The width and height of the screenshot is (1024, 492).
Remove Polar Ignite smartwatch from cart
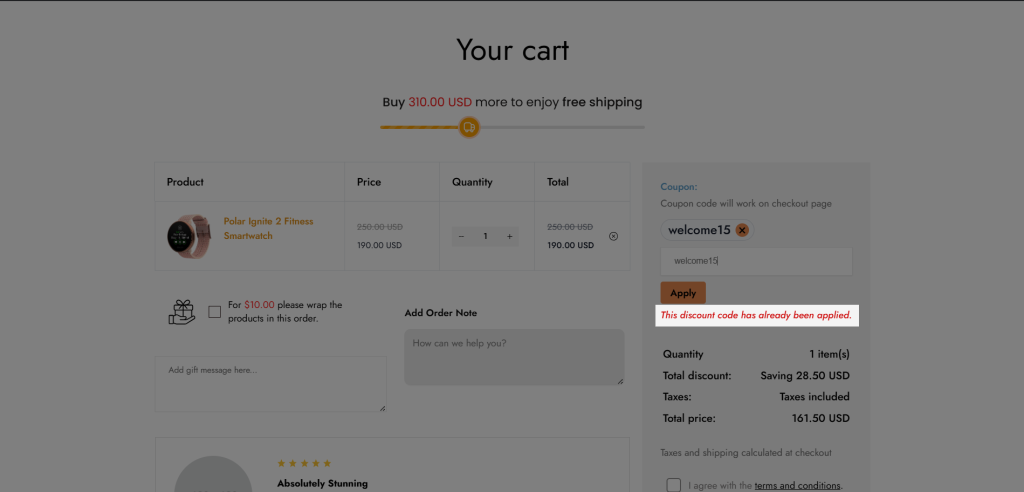(x=613, y=237)
